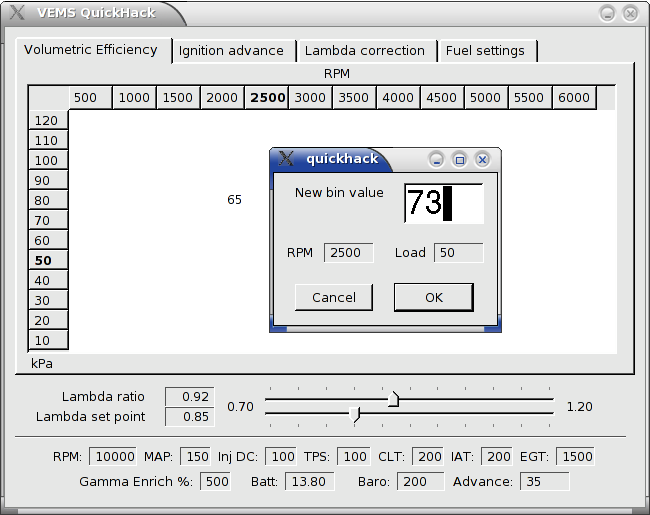Click the Advance field showing 35
Screen dimensions: 650x515
(x=545, y=481)
